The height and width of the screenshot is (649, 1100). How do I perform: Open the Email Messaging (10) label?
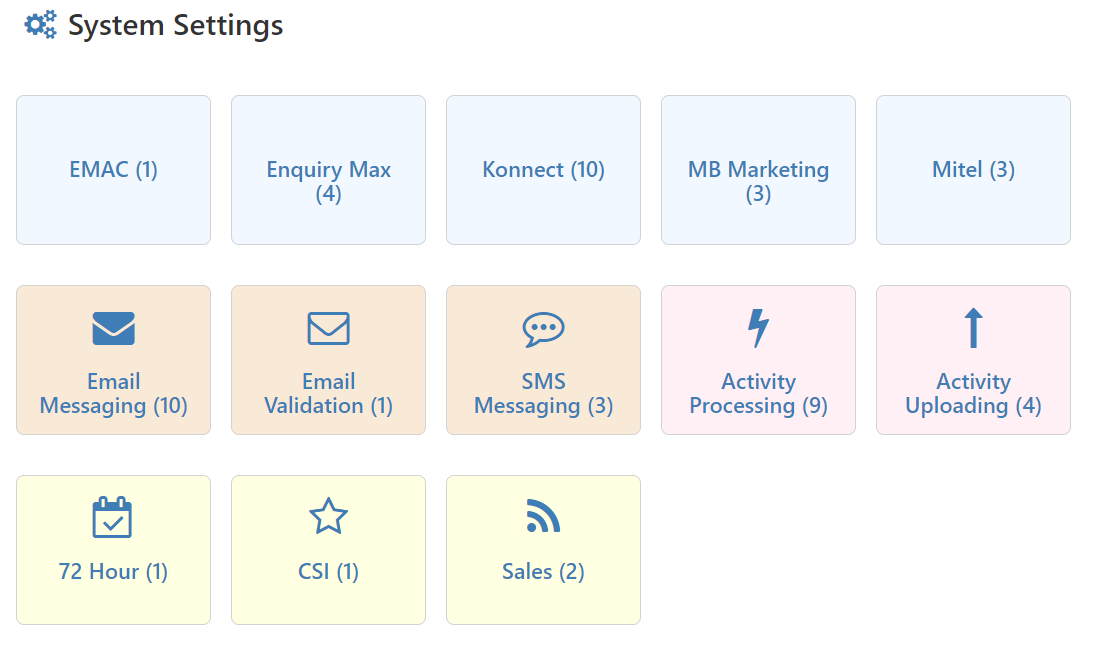[x=113, y=394]
